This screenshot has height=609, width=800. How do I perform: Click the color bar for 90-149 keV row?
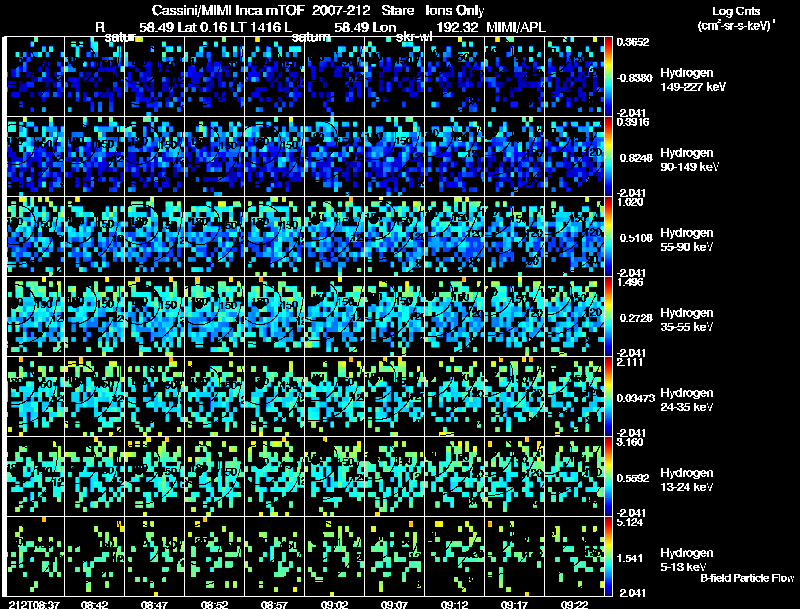[x=608, y=157]
